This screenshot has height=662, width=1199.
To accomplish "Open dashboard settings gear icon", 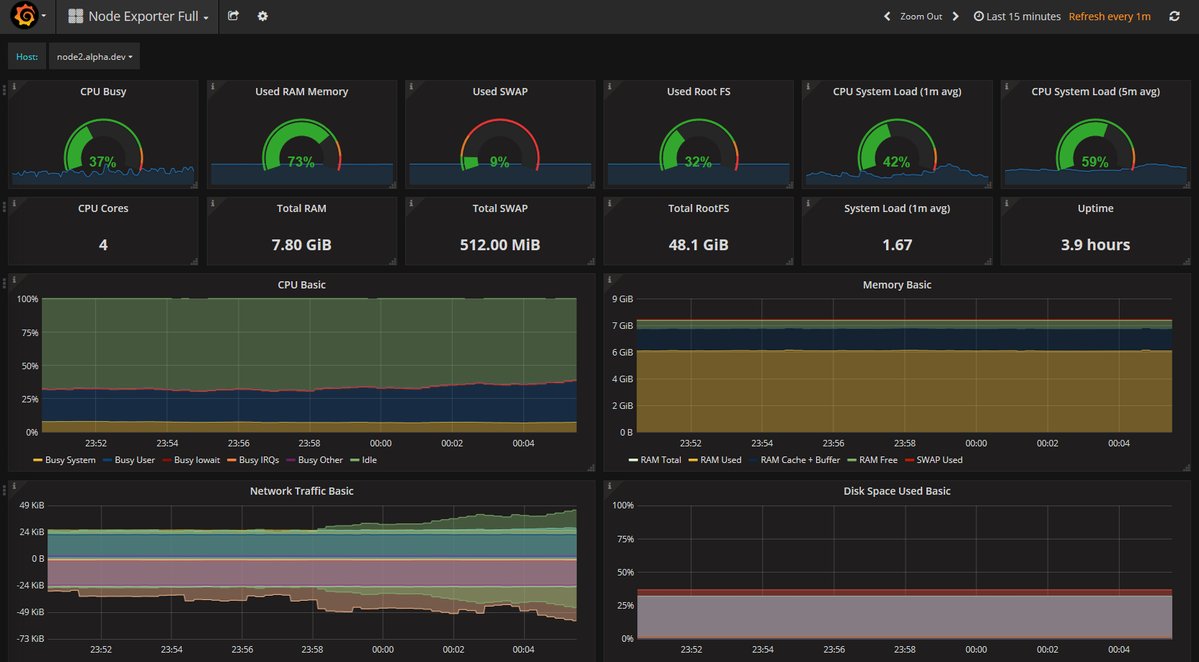I will [x=262, y=16].
